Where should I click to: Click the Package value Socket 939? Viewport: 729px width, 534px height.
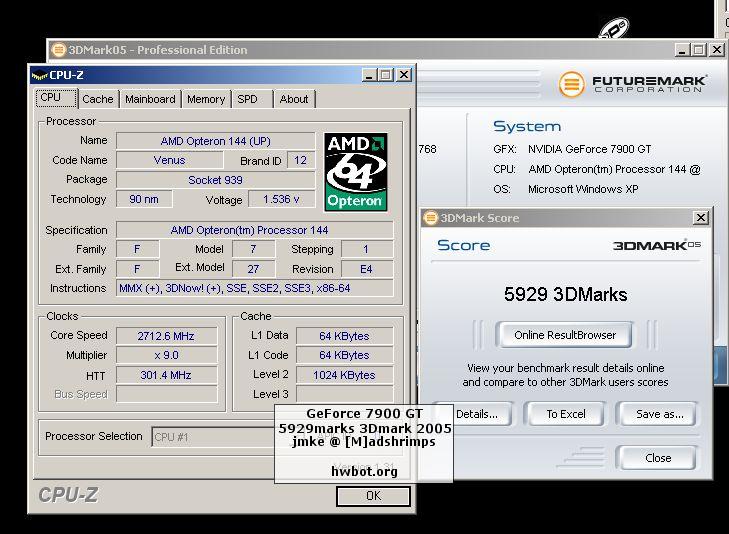tap(215, 180)
